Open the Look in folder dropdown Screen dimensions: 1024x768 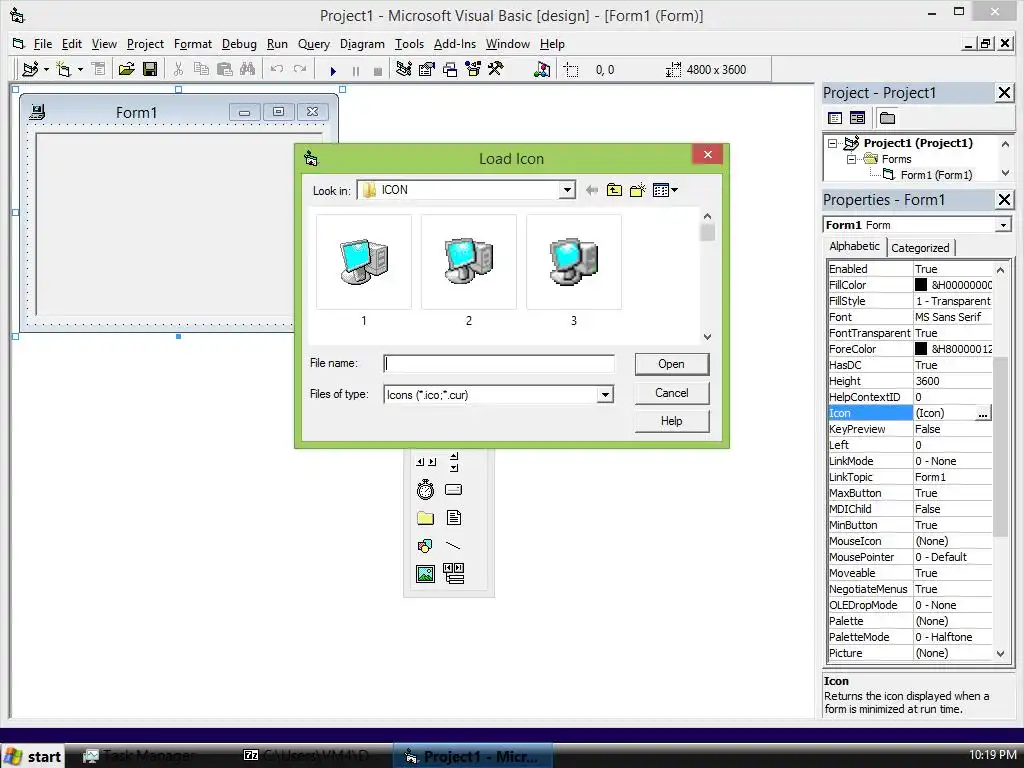[x=567, y=190]
